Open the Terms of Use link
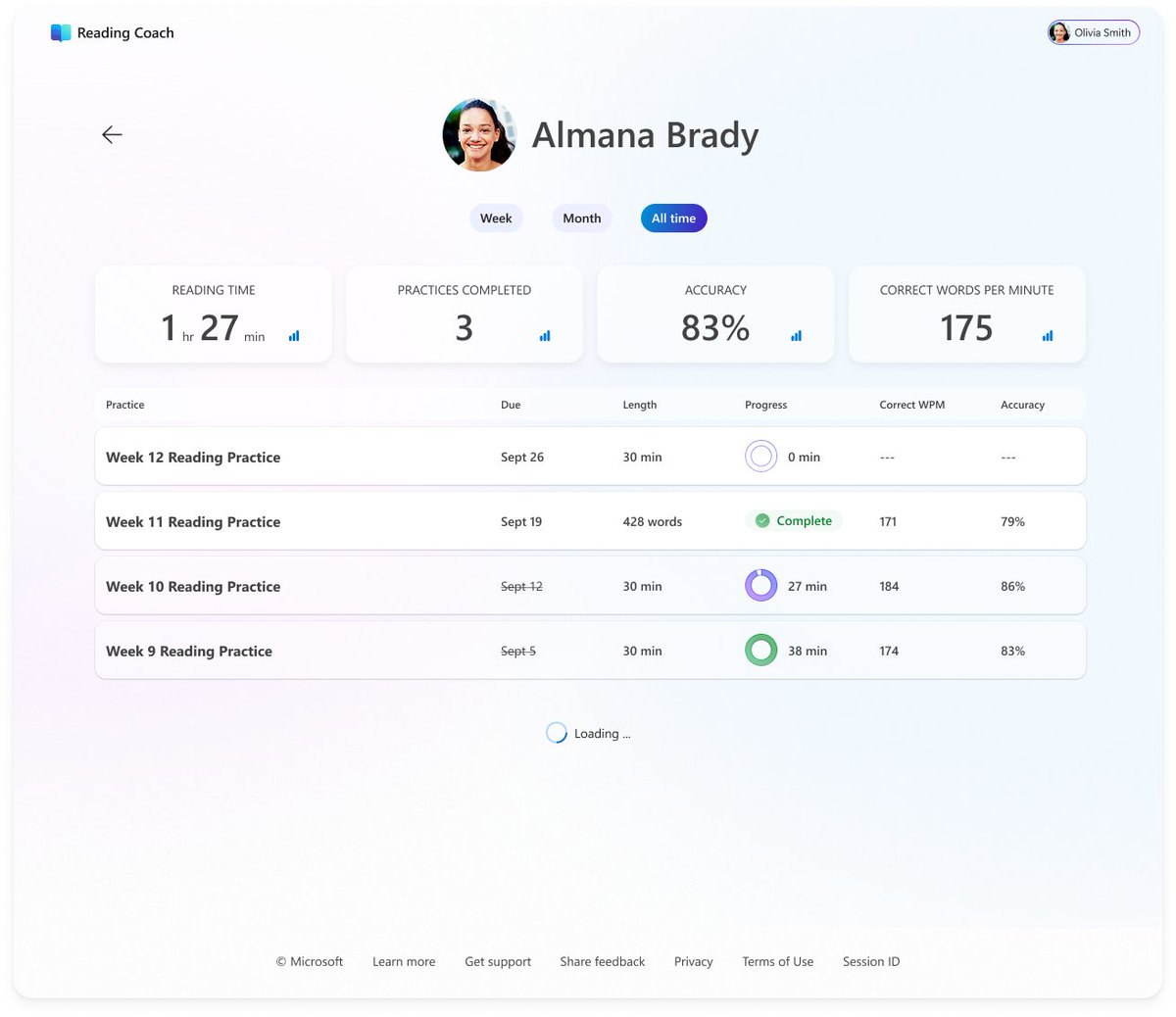 pyautogui.click(x=778, y=961)
